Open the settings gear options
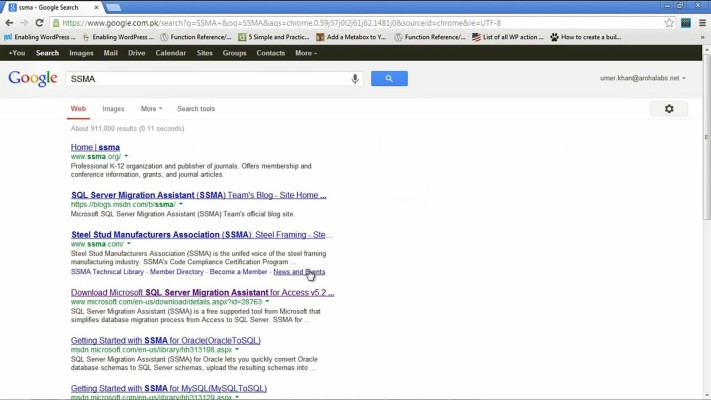Viewport: 711px width, 400px height. click(669, 109)
